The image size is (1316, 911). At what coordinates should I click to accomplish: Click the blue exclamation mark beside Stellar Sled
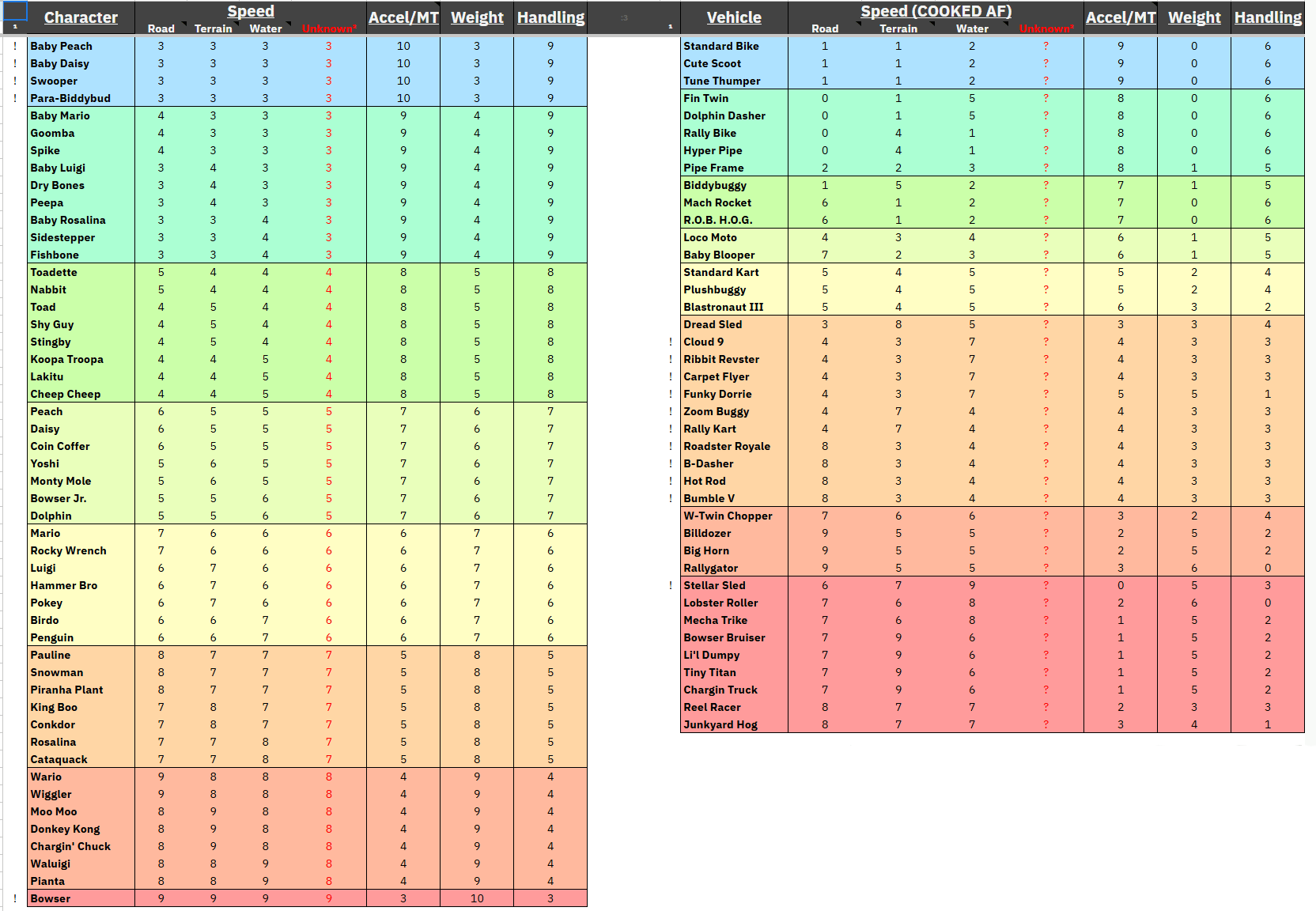671,585
